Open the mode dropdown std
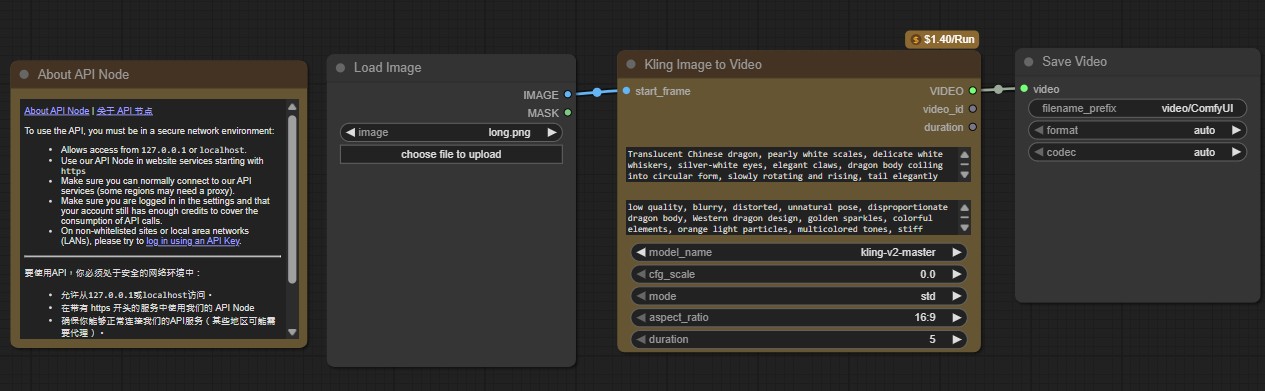 pos(800,296)
